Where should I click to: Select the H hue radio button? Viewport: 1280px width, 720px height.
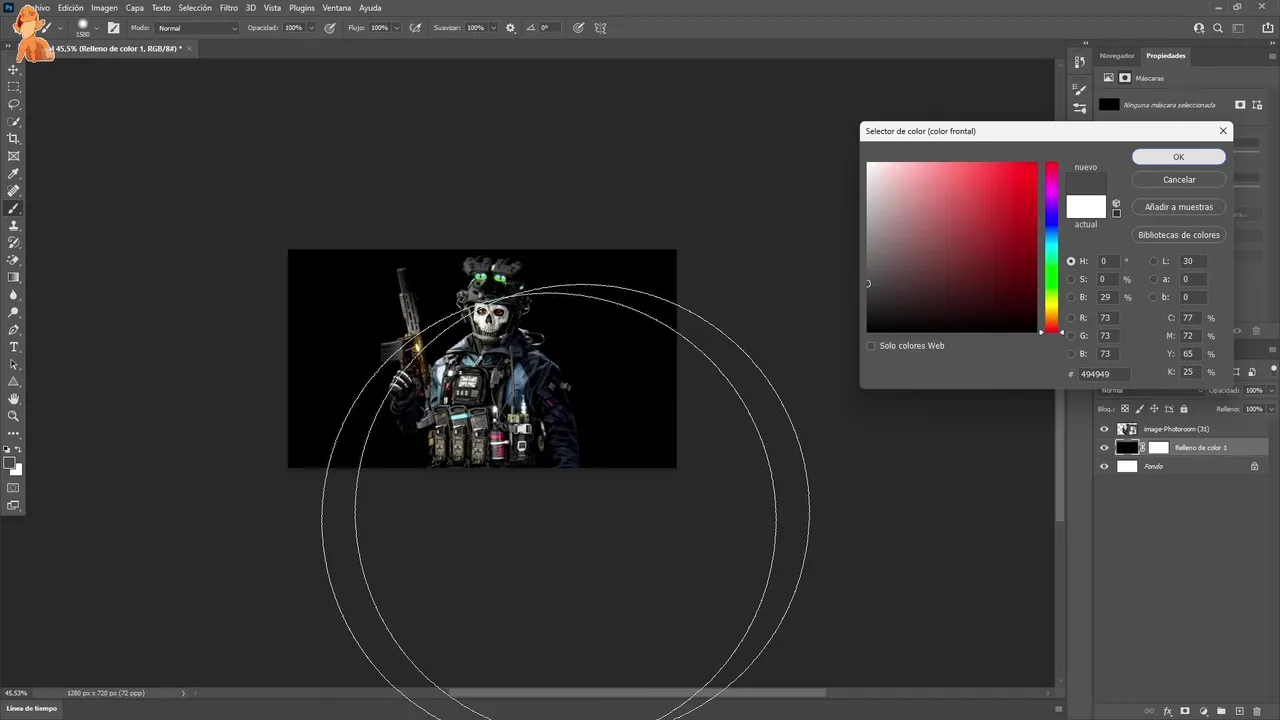pyautogui.click(x=1071, y=261)
